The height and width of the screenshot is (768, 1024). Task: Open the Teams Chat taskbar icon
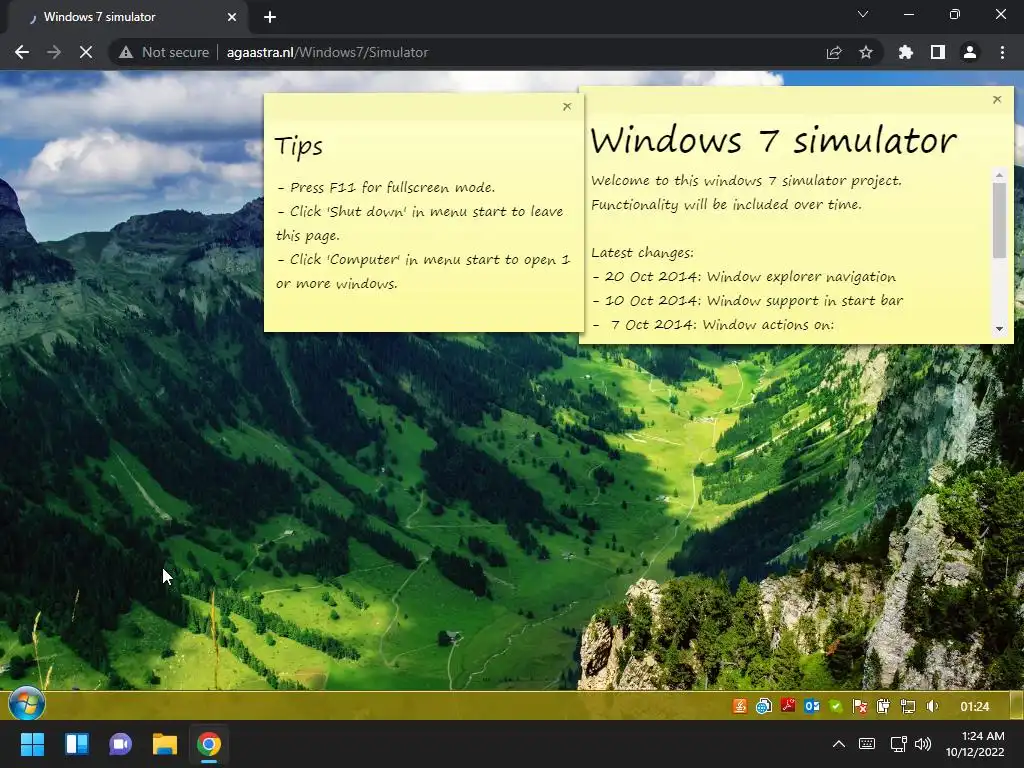120,744
